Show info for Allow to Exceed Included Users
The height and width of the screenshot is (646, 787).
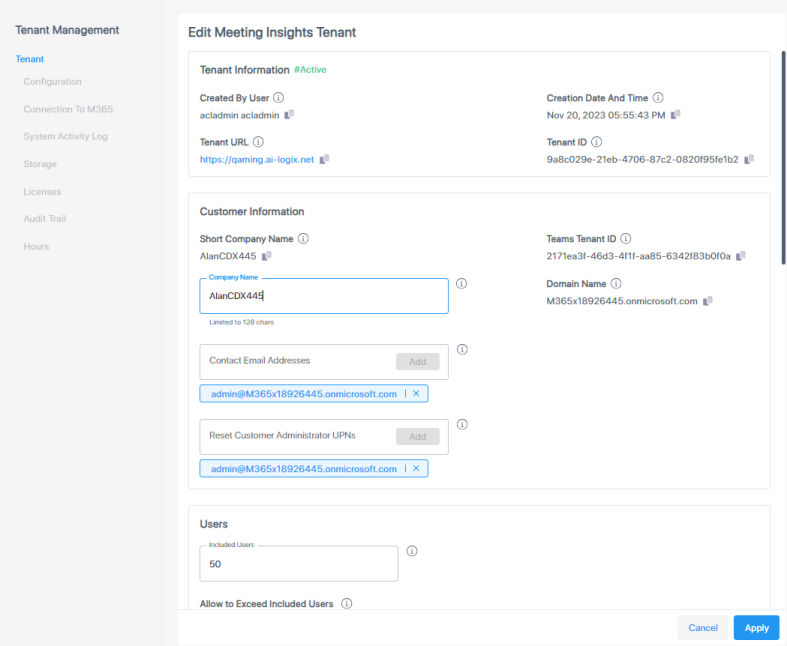click(347, 604)
